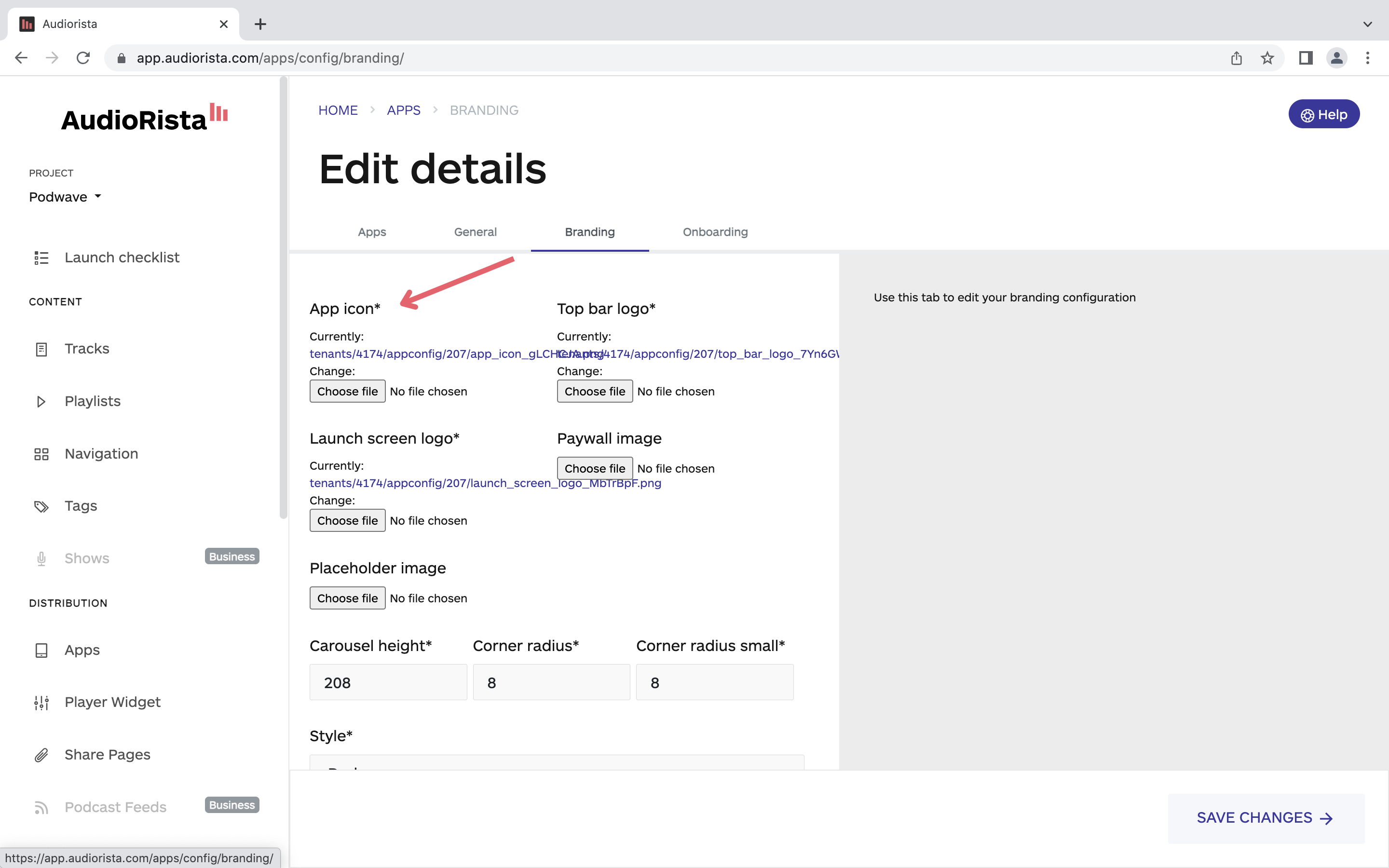Choose file for App icon
Image resolution: width=1389 pixels, height=868 pixels.
(x=347, y=392)
